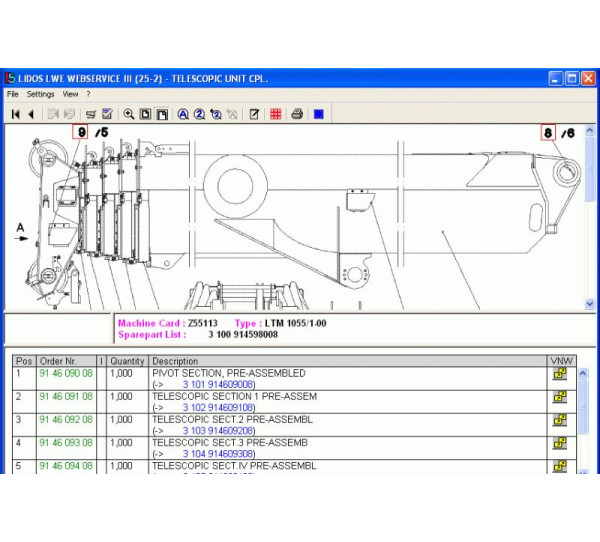Go to first page arrow icon
This screenshot has width=600, height=542.
click(x=16, y=114)
